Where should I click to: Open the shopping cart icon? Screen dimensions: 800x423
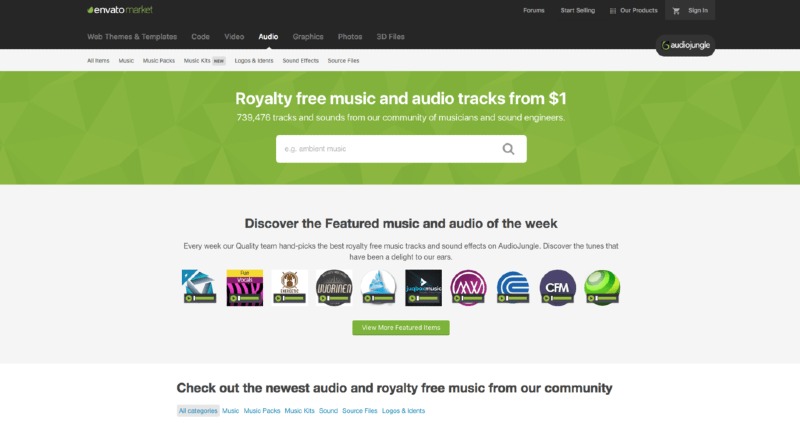point(676,11)
